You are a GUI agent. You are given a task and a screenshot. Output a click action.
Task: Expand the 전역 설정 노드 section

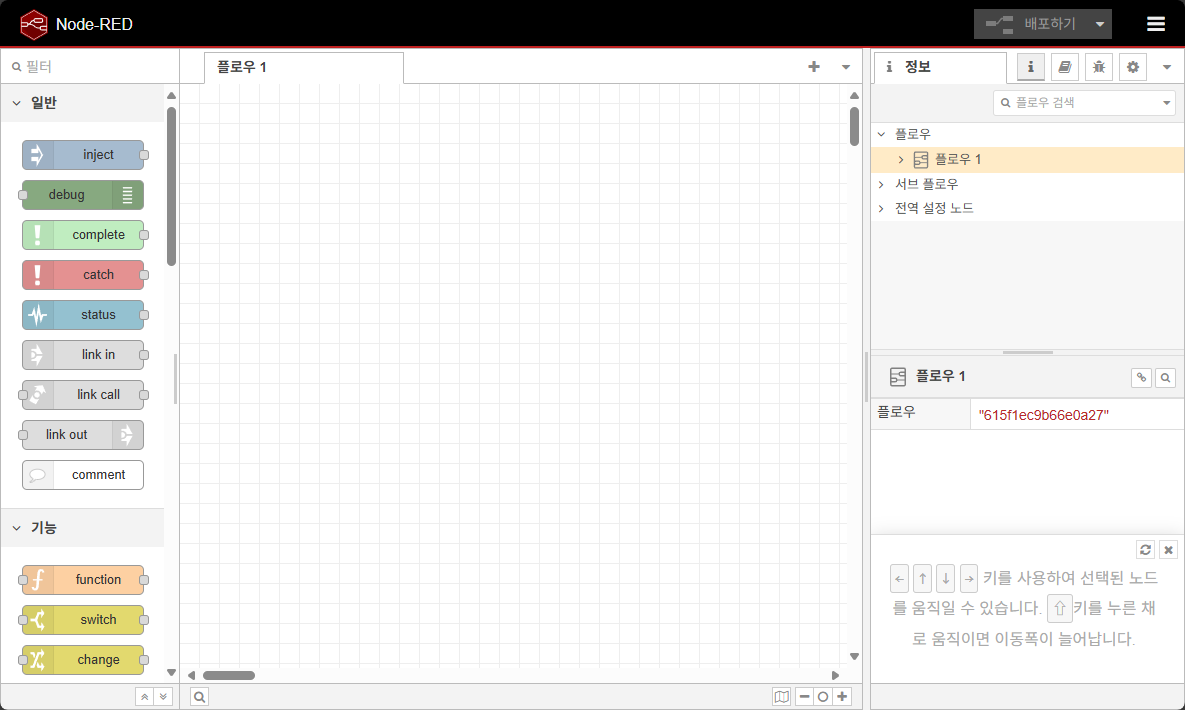click(881, 208)
